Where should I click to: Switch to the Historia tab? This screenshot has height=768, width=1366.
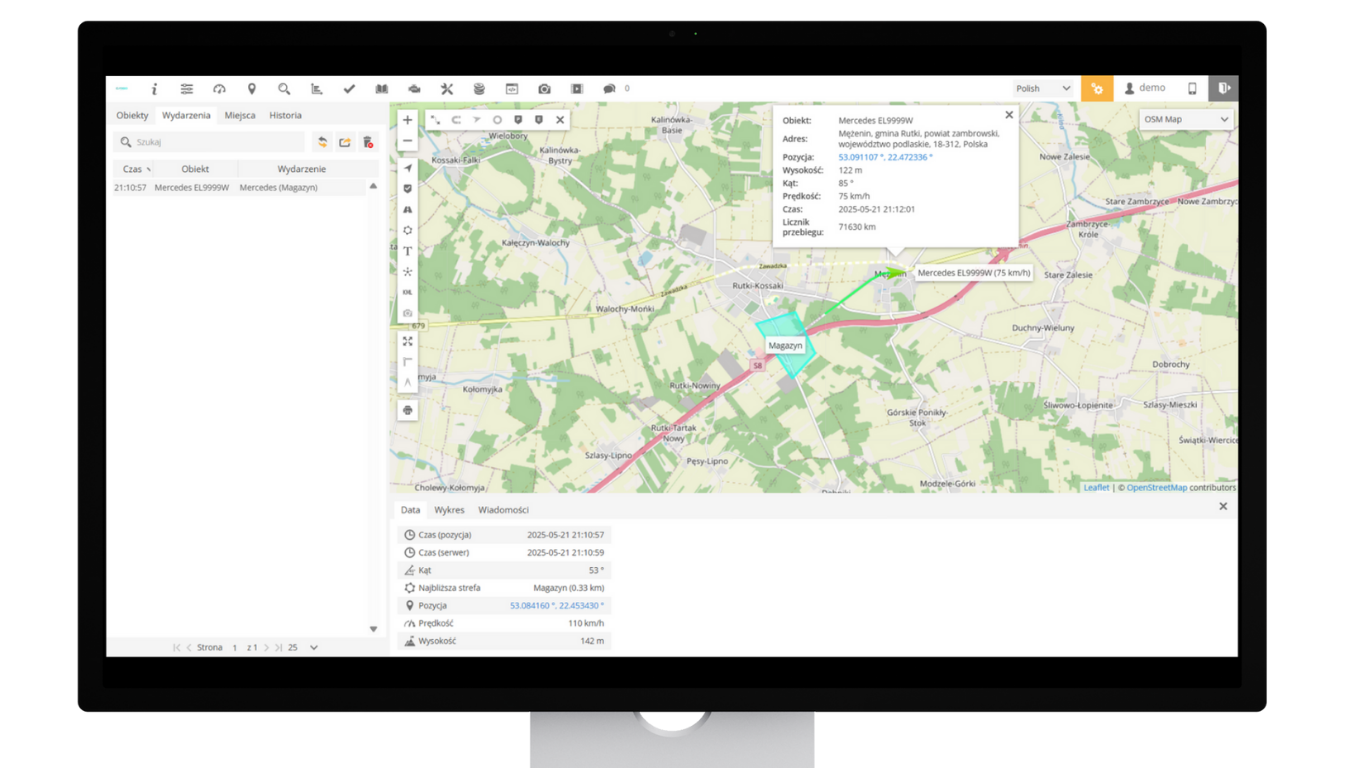(285, 115)
